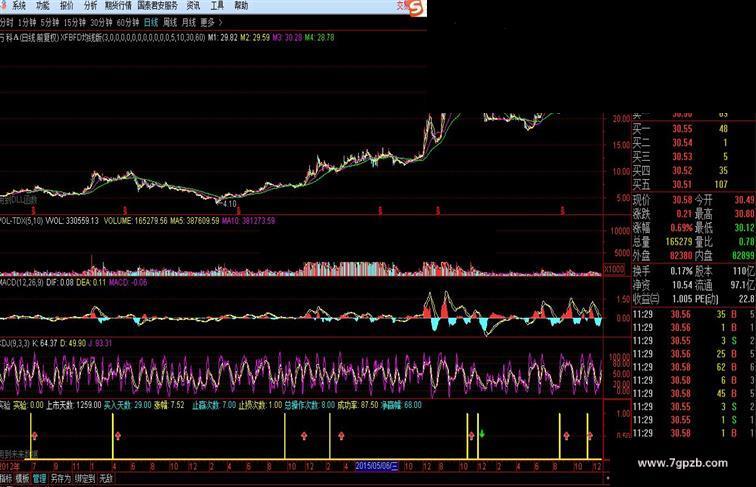Click the 无敌 bottom tab

[x=106, y=478]
